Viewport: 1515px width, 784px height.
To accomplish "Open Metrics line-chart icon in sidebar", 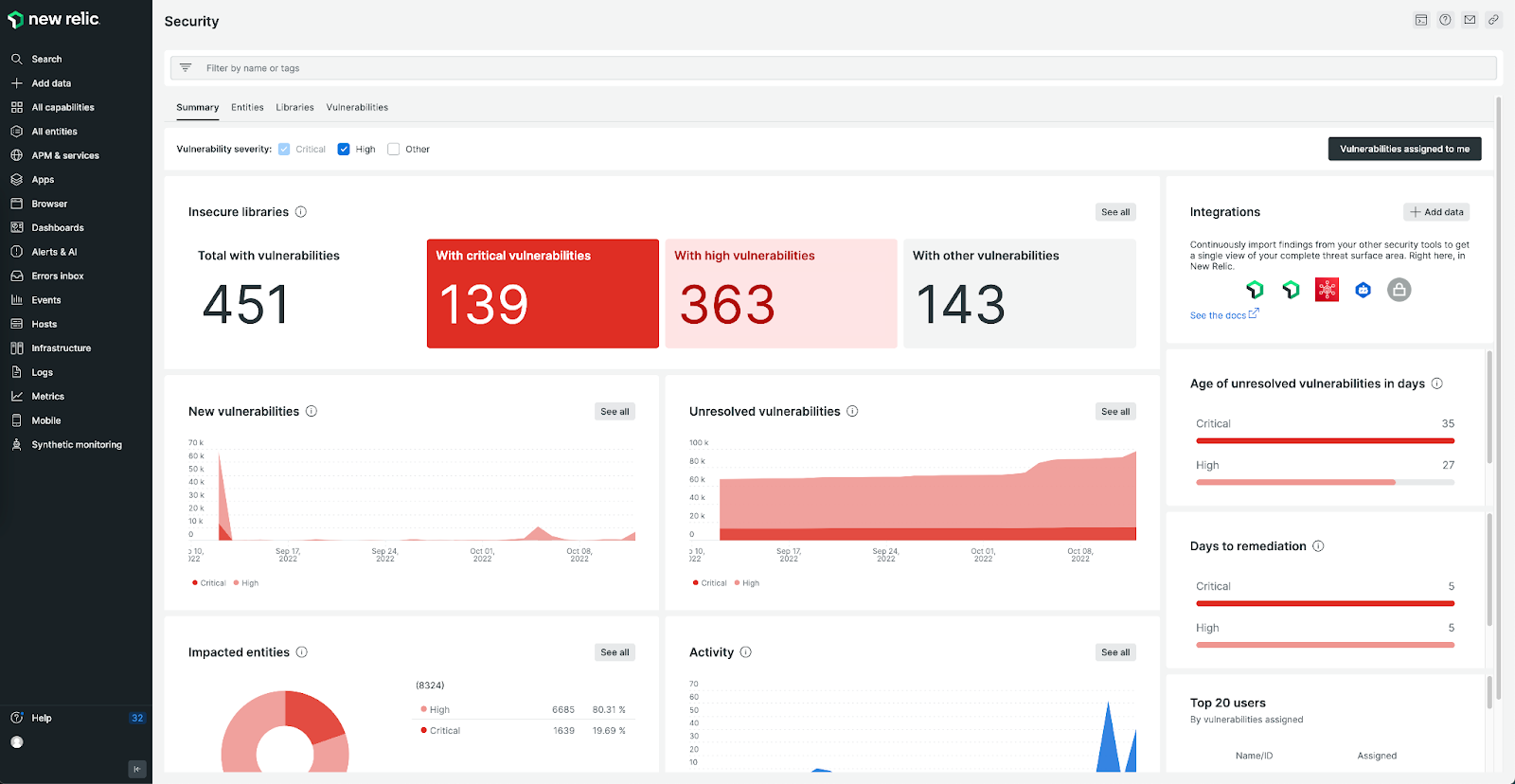I will point(16,396).
